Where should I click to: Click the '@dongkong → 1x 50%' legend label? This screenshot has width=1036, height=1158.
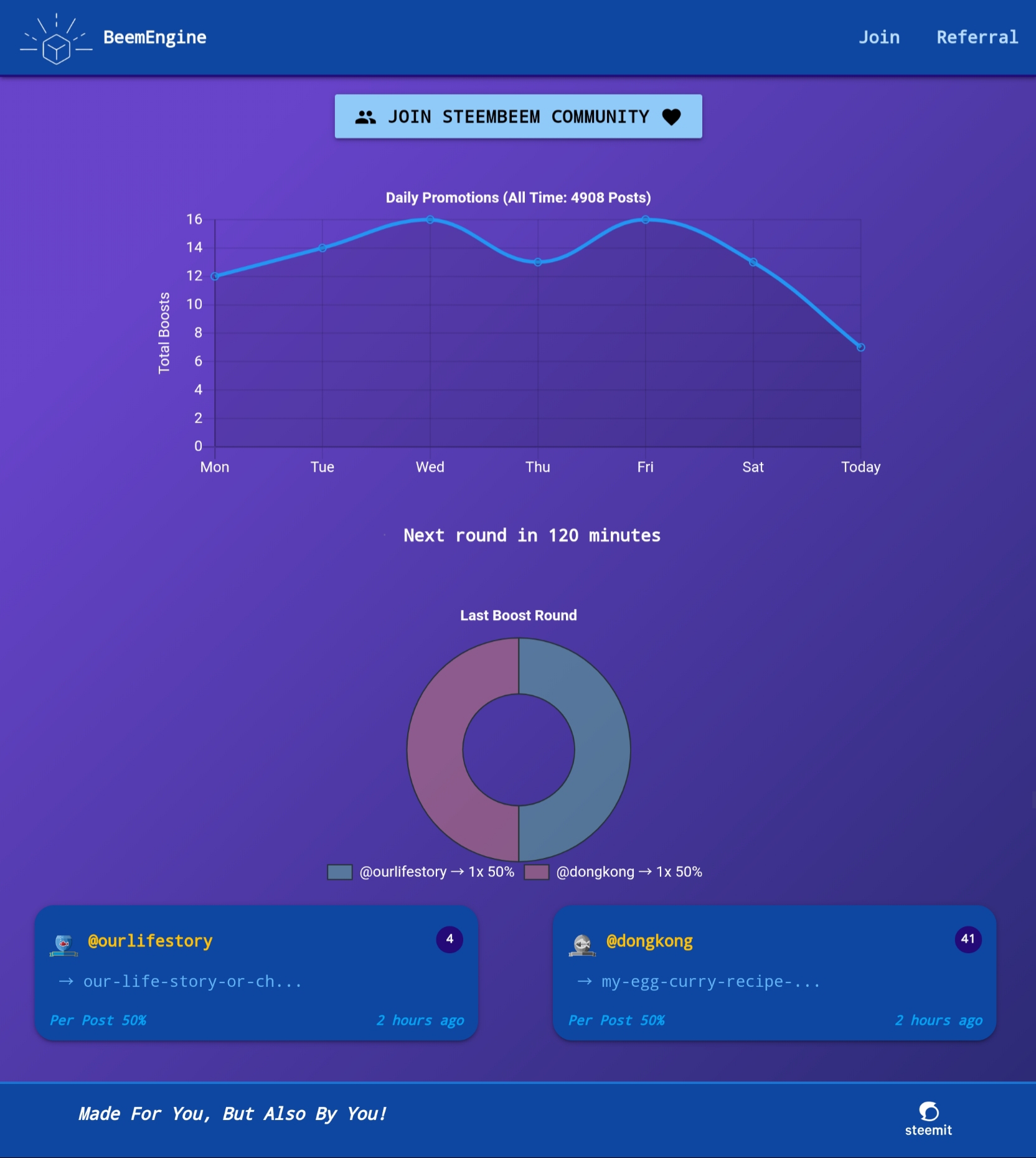[x=629, y=872]
